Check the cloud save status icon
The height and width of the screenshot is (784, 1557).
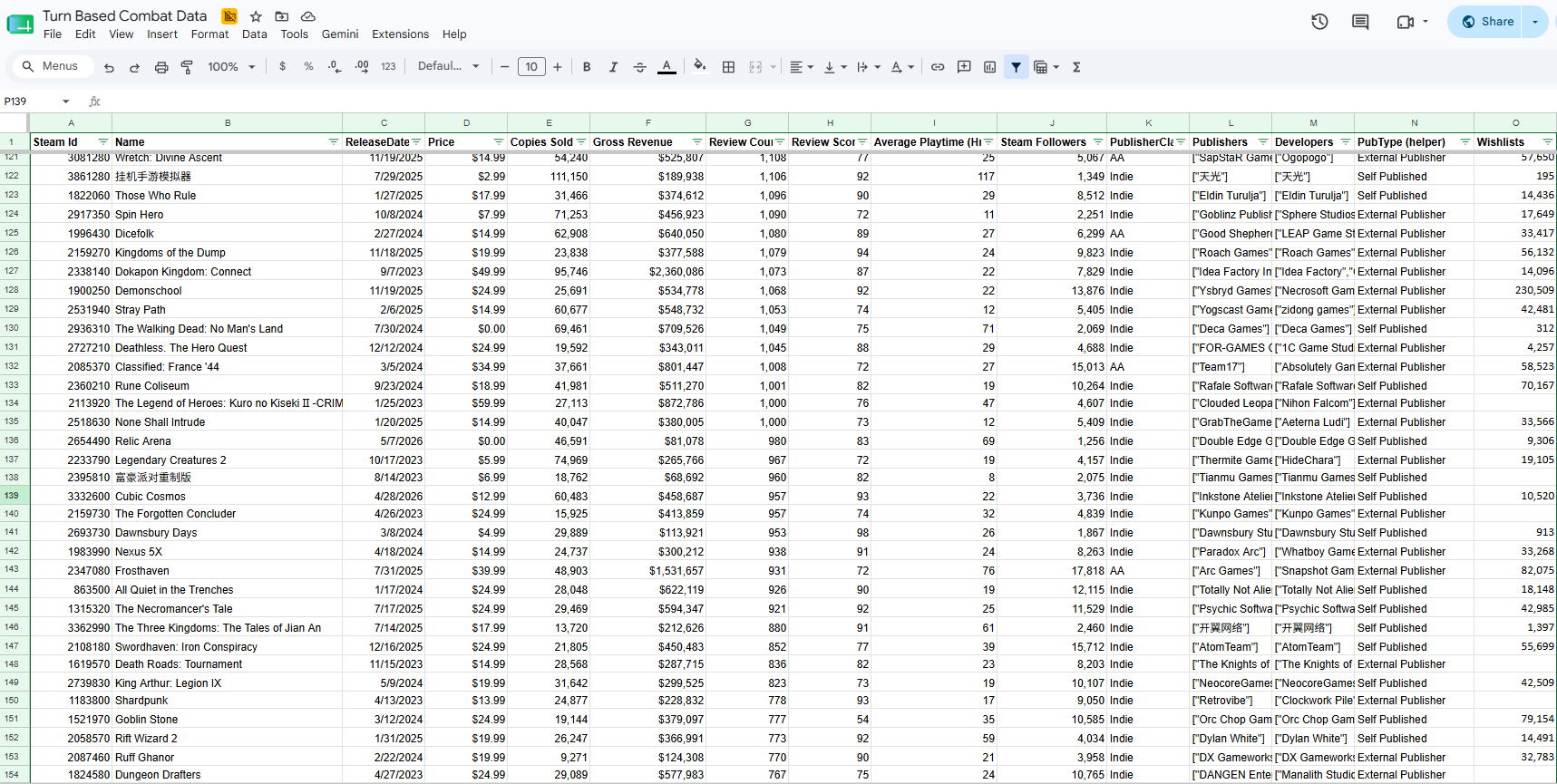(x=308, y=16)
